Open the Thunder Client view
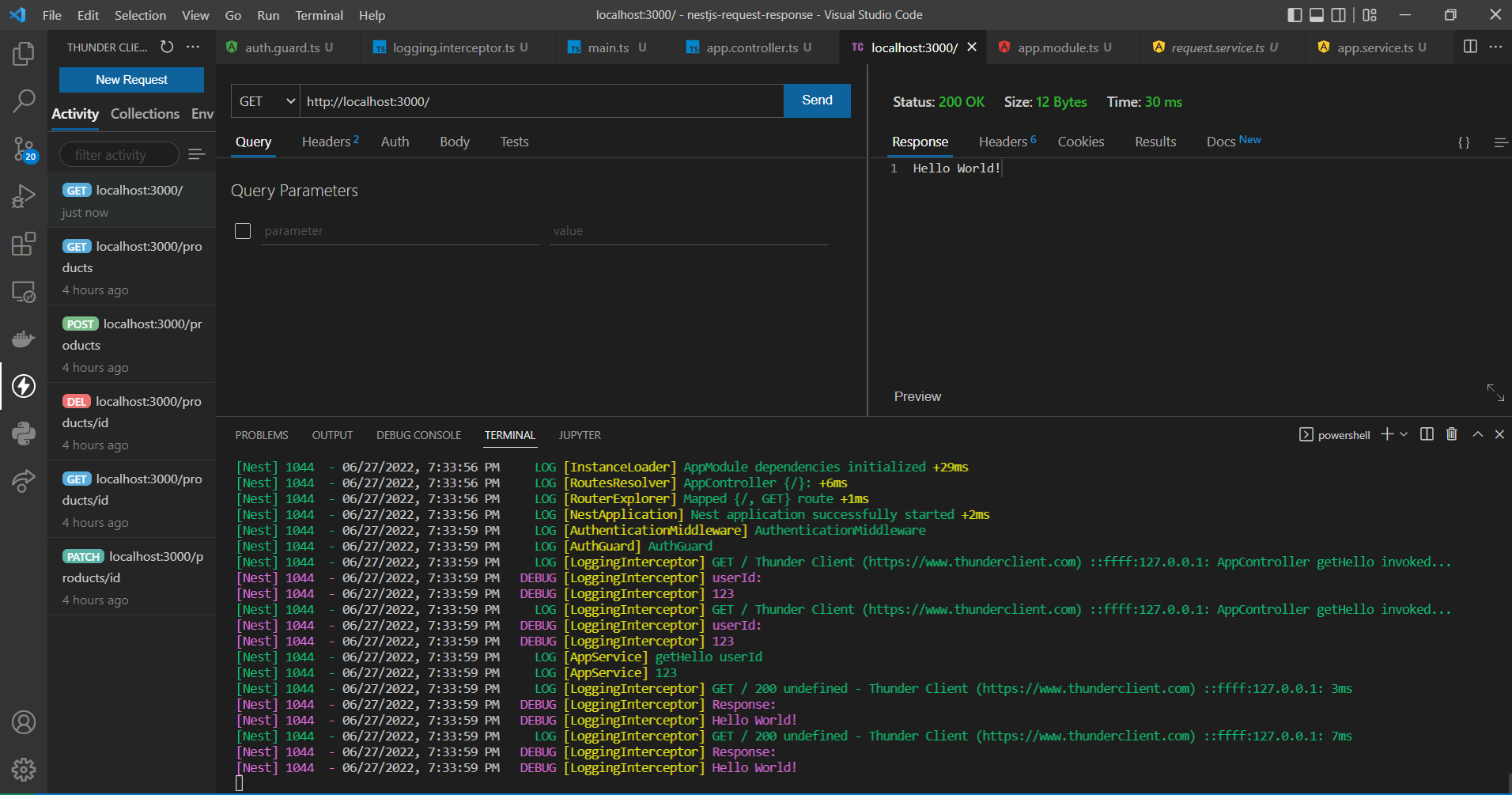Image resolution: width=1512 pixels, height=795 pixels. coord(24,386)
